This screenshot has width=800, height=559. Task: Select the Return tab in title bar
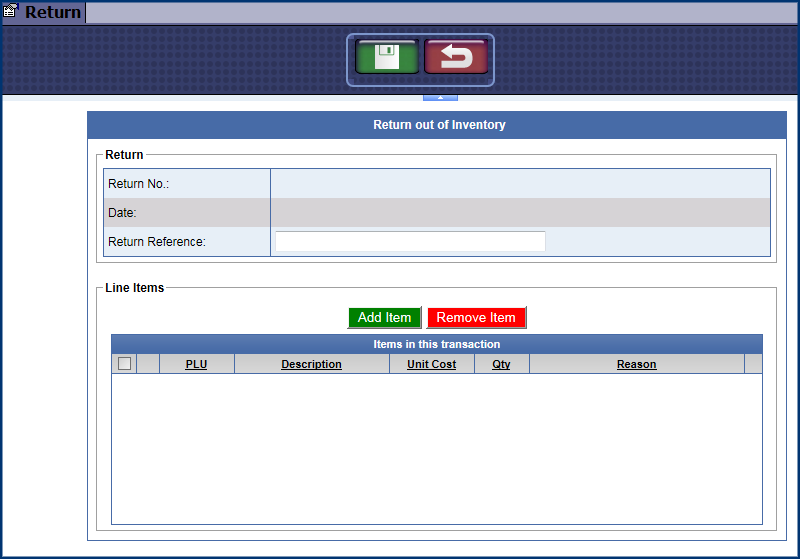tap(52, 13)
